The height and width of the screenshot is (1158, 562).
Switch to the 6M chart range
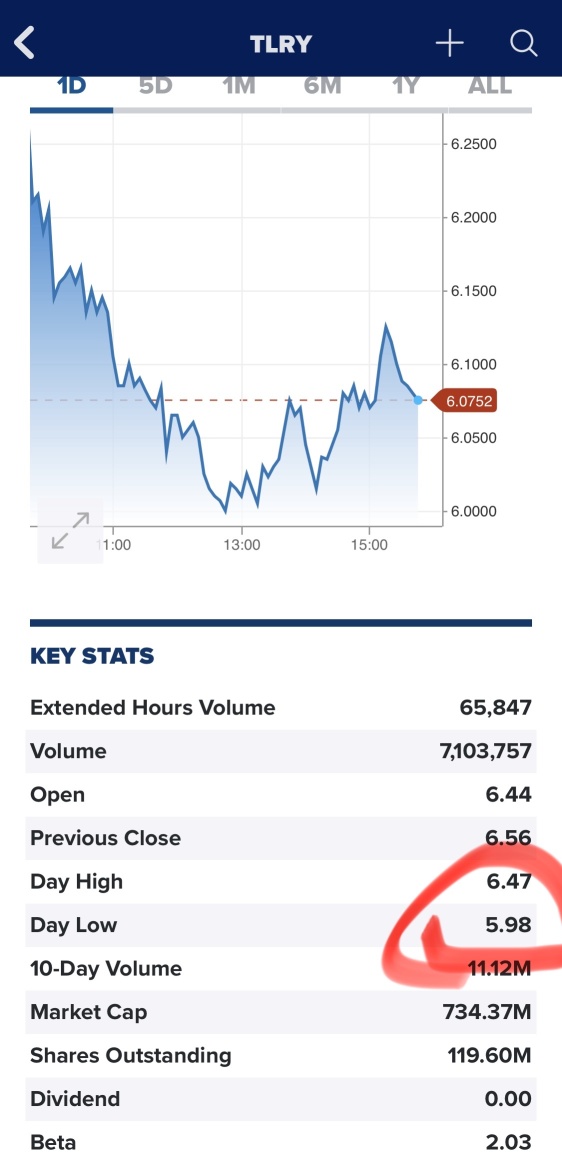[322, 86]
